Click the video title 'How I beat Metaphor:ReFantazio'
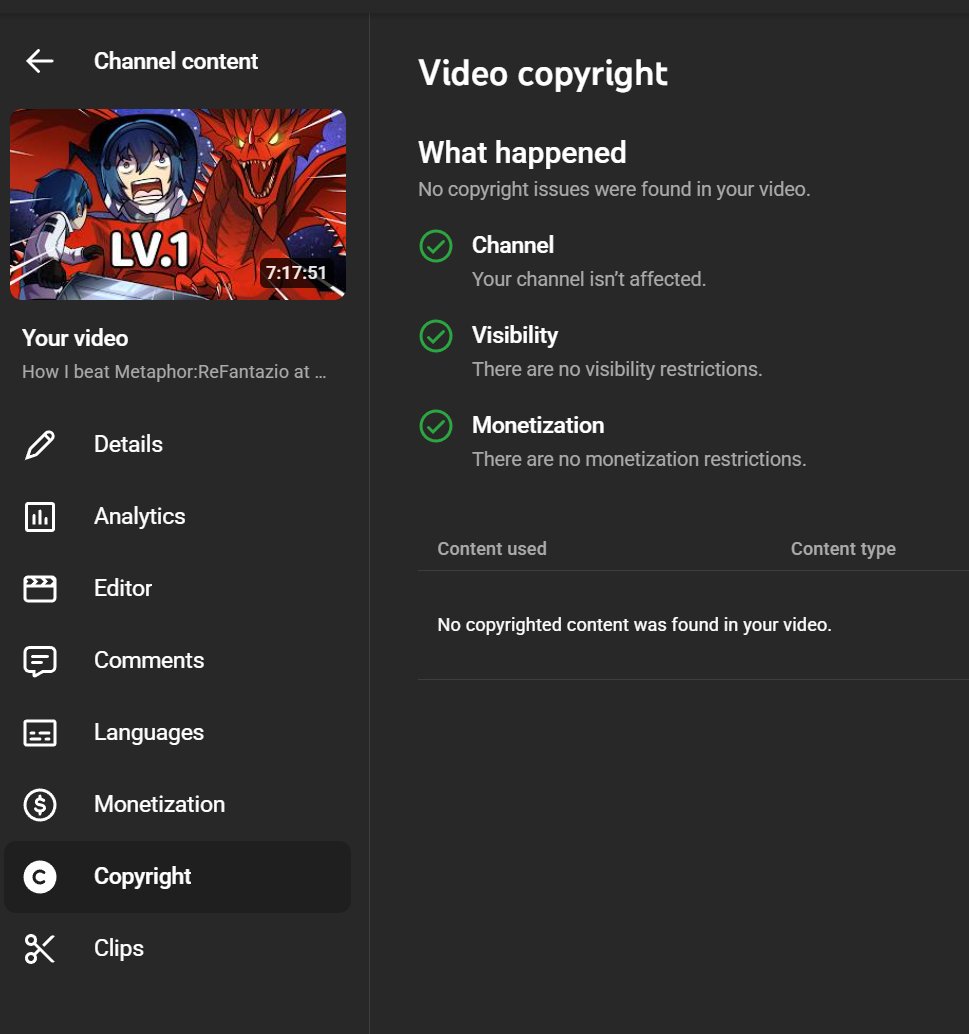This screenshot has width=969, height=1034. pyautogui.click(x=174, y=372)
